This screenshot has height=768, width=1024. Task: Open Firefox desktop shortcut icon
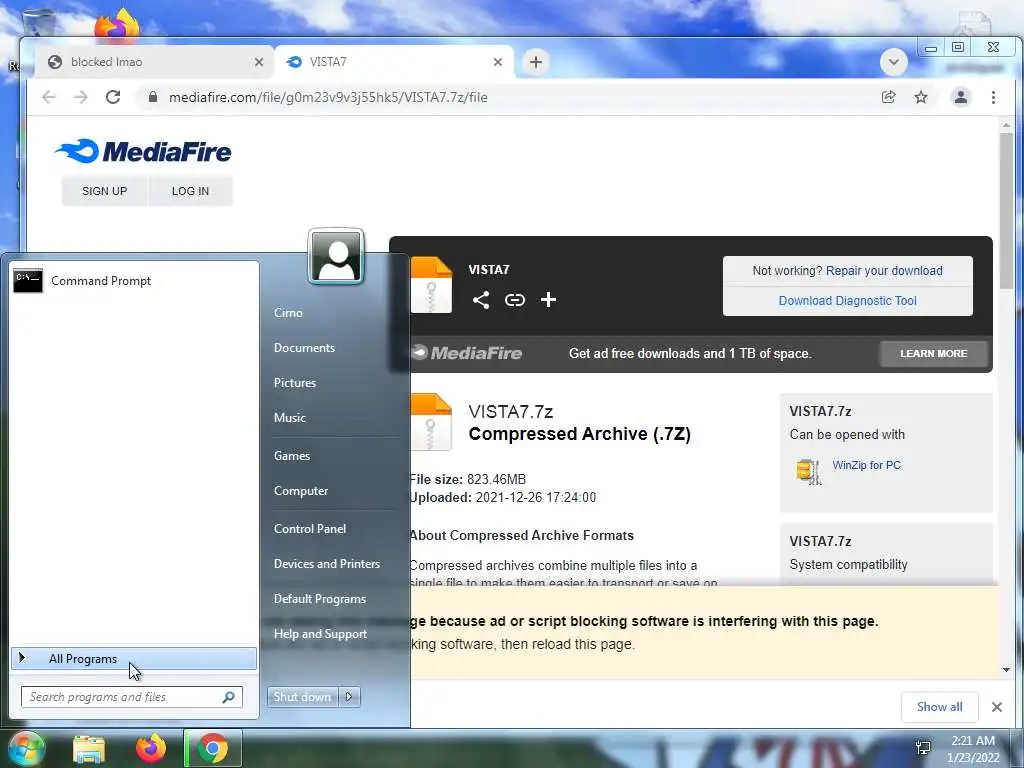[116, 25]
